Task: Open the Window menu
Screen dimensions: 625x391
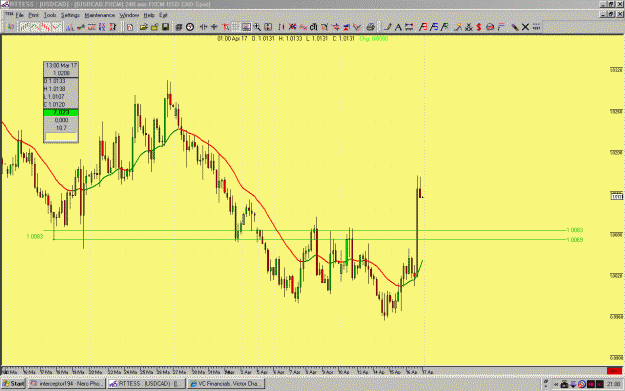Action: pyautogui.click(x=129, y=15)
